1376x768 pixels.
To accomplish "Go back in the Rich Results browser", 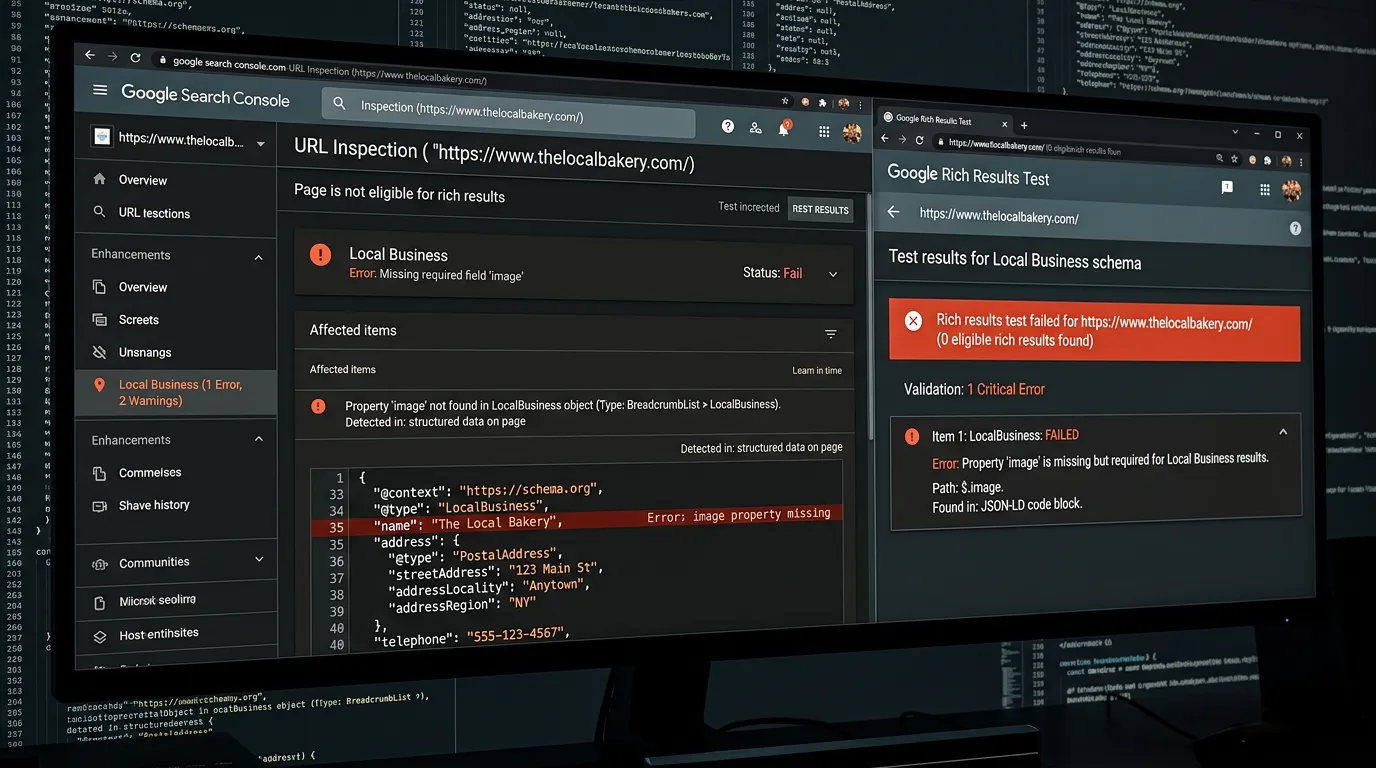I will click(x=885, y=138).
